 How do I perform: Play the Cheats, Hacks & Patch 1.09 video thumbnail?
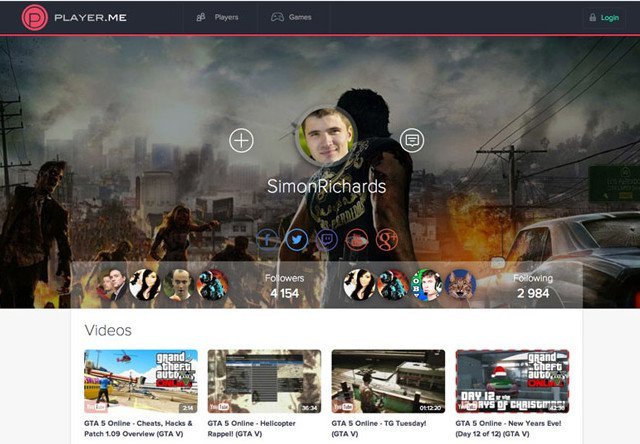click(x=140, y=381)
